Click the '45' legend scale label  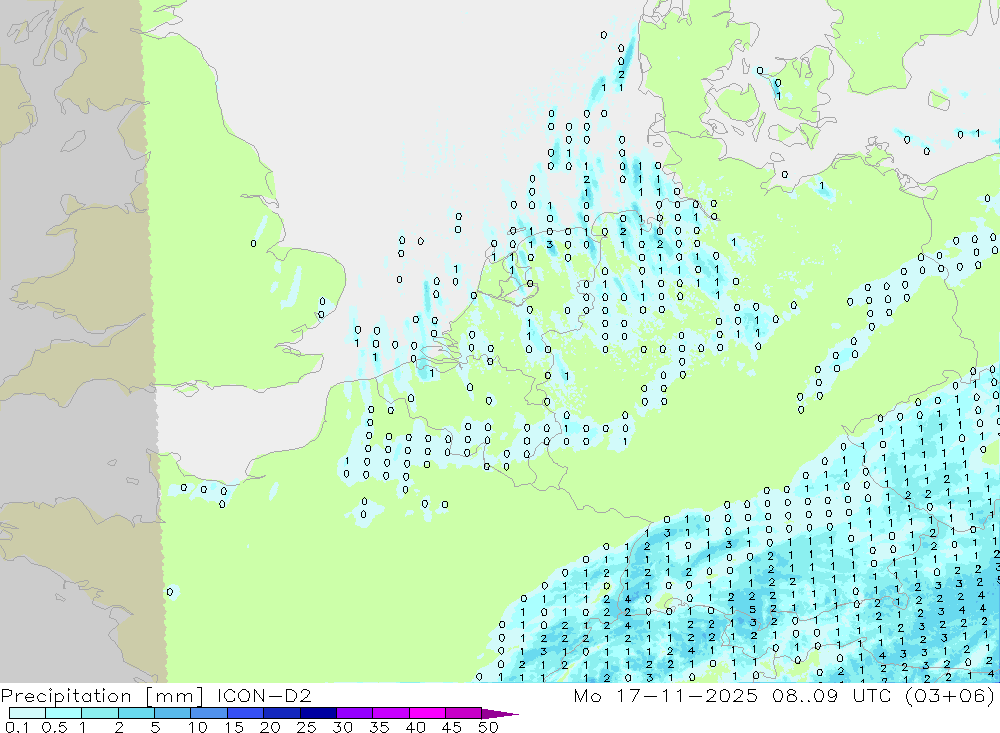point(452,727)
